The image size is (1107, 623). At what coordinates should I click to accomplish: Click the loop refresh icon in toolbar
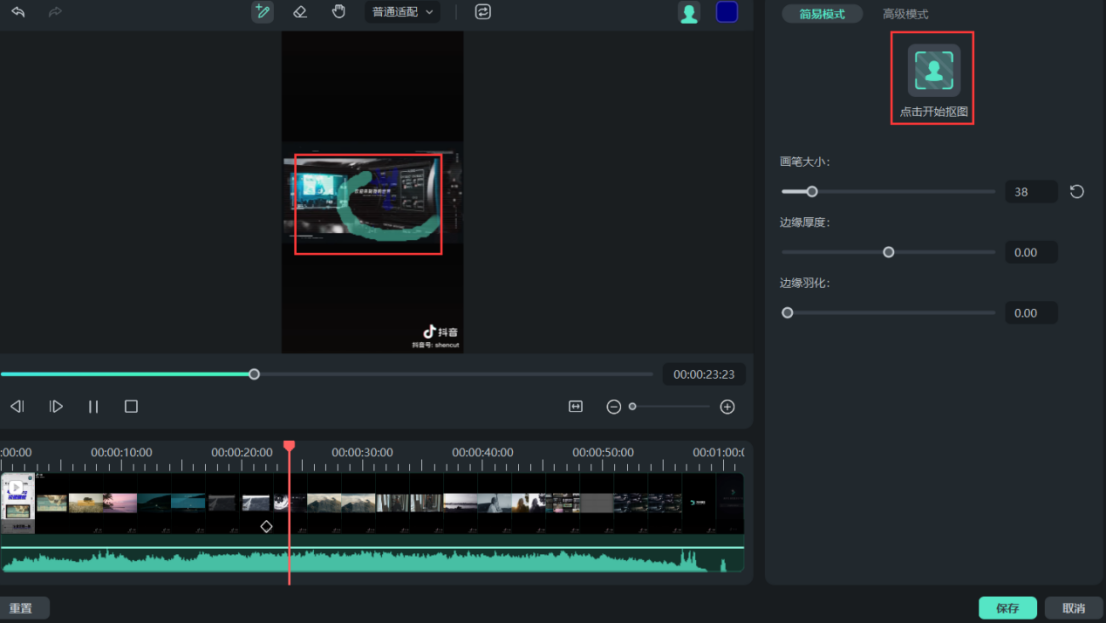click(483, 12)
